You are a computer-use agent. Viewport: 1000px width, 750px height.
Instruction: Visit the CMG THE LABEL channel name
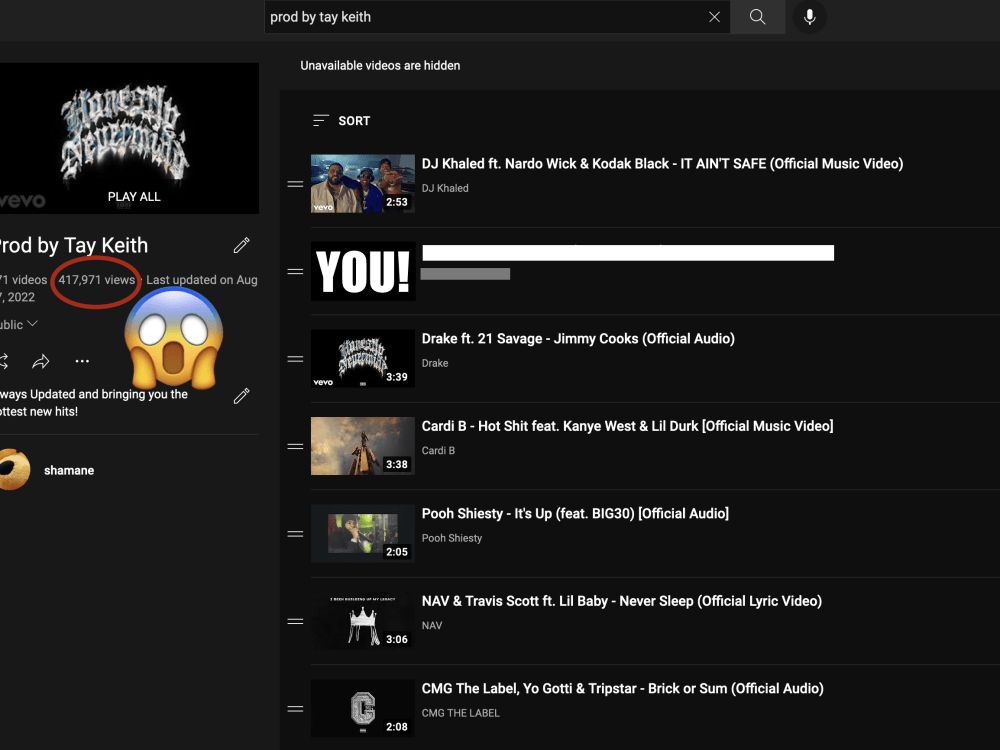click(x=460, y=713)
